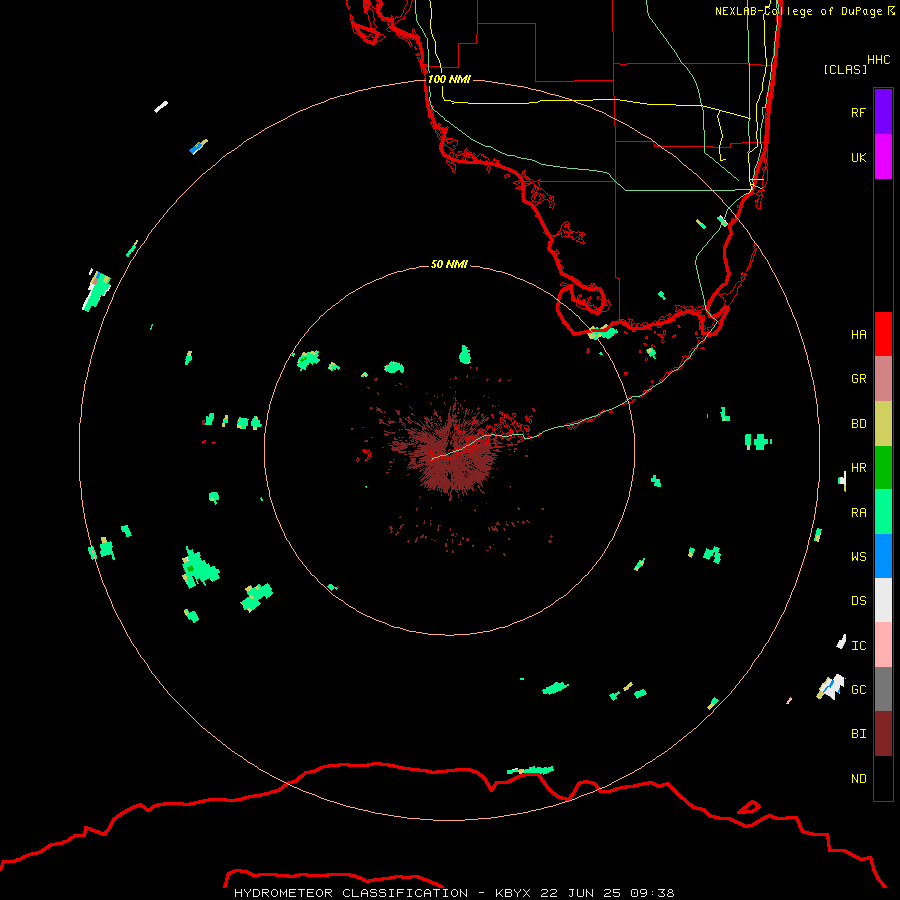The height and width of the screenshot is (900, 900).
Task: Click the brown BI biological swatch
Action: point(883,734)
